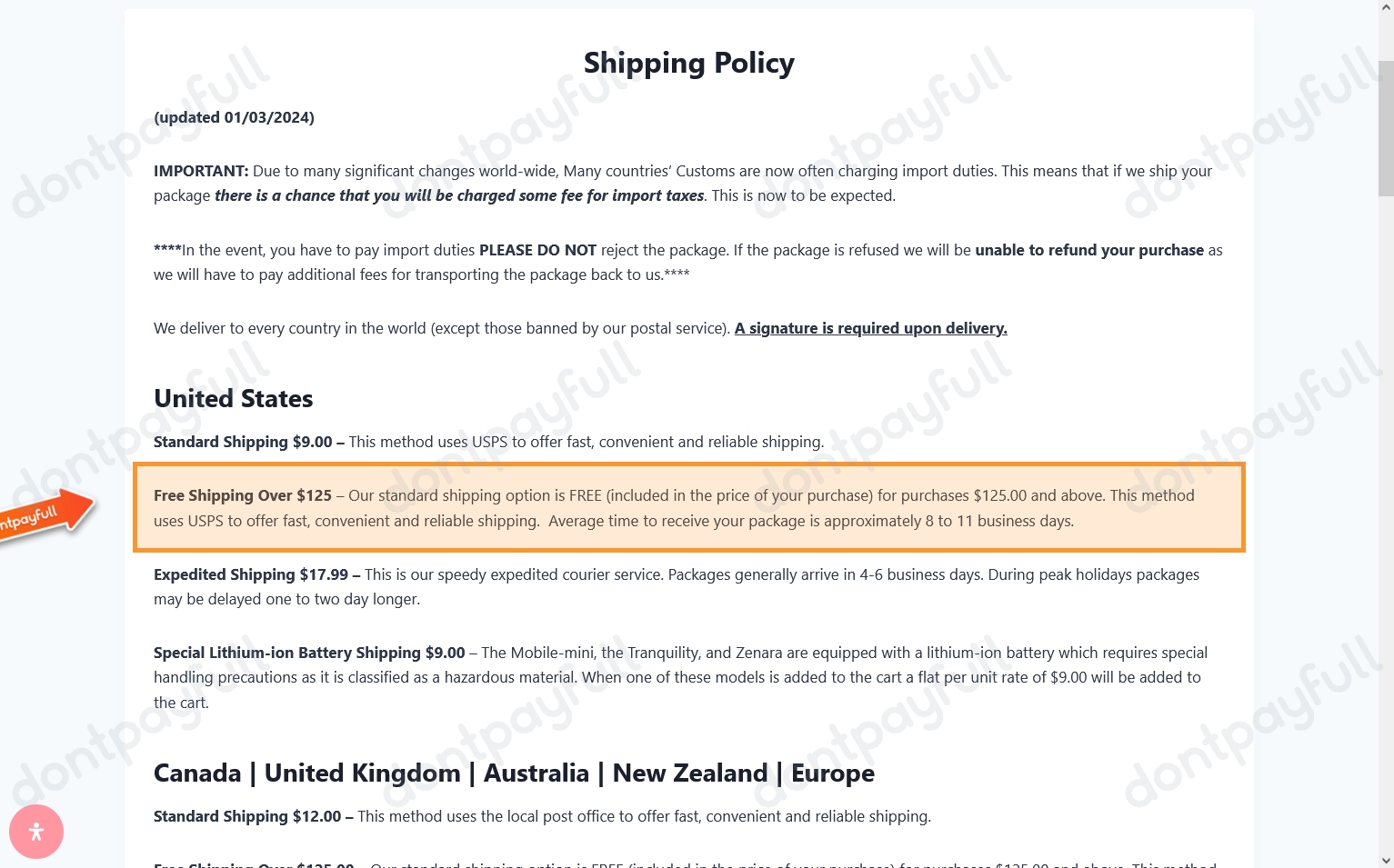Open the pink accessibility widget button

coord(36,831)
